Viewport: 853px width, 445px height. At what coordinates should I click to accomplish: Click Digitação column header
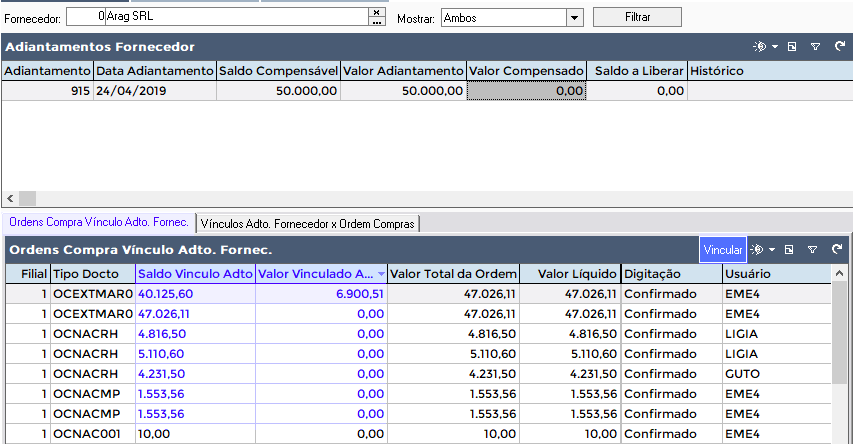tap(671, 274)
